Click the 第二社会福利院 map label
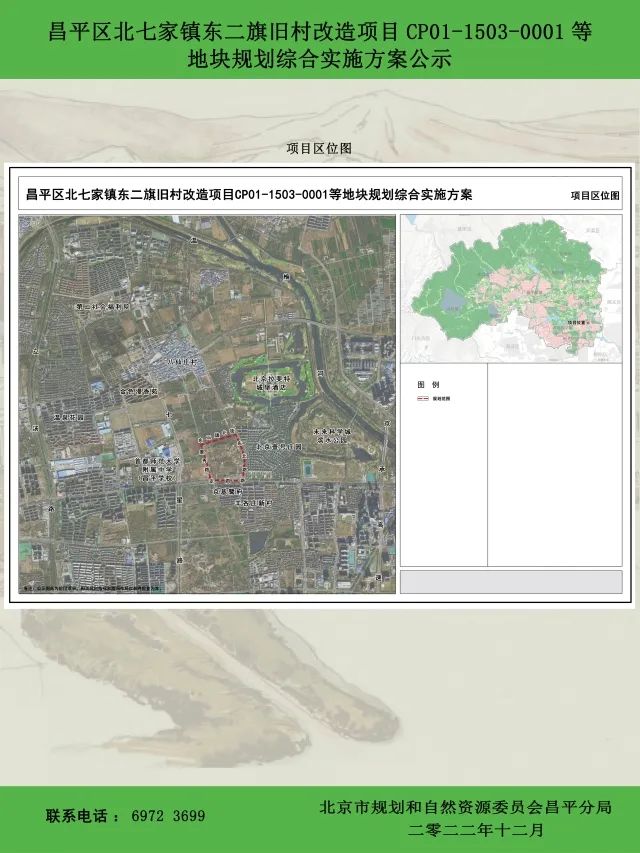Viewport: 640px width, 853px height. tap(105, 308)
